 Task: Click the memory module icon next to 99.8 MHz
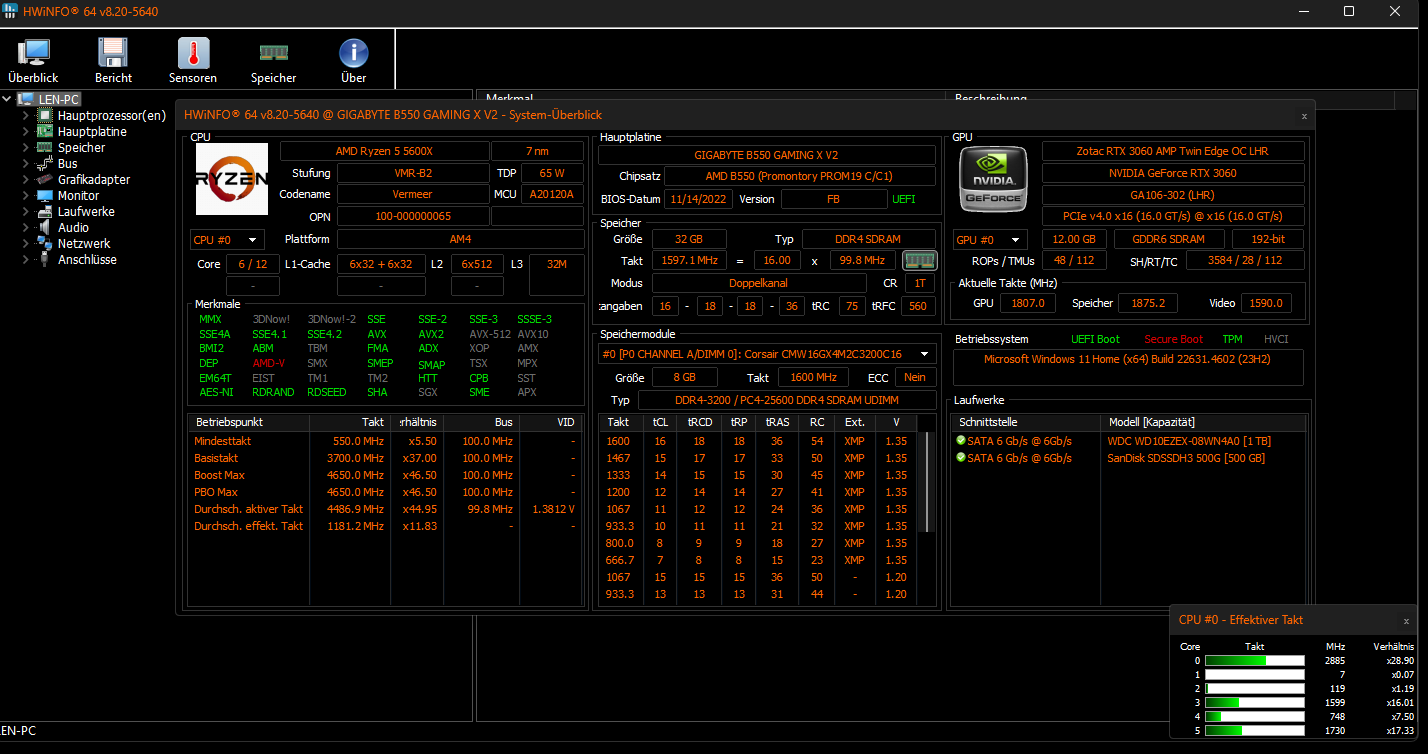pyautogui.click(x=919, y=260)
